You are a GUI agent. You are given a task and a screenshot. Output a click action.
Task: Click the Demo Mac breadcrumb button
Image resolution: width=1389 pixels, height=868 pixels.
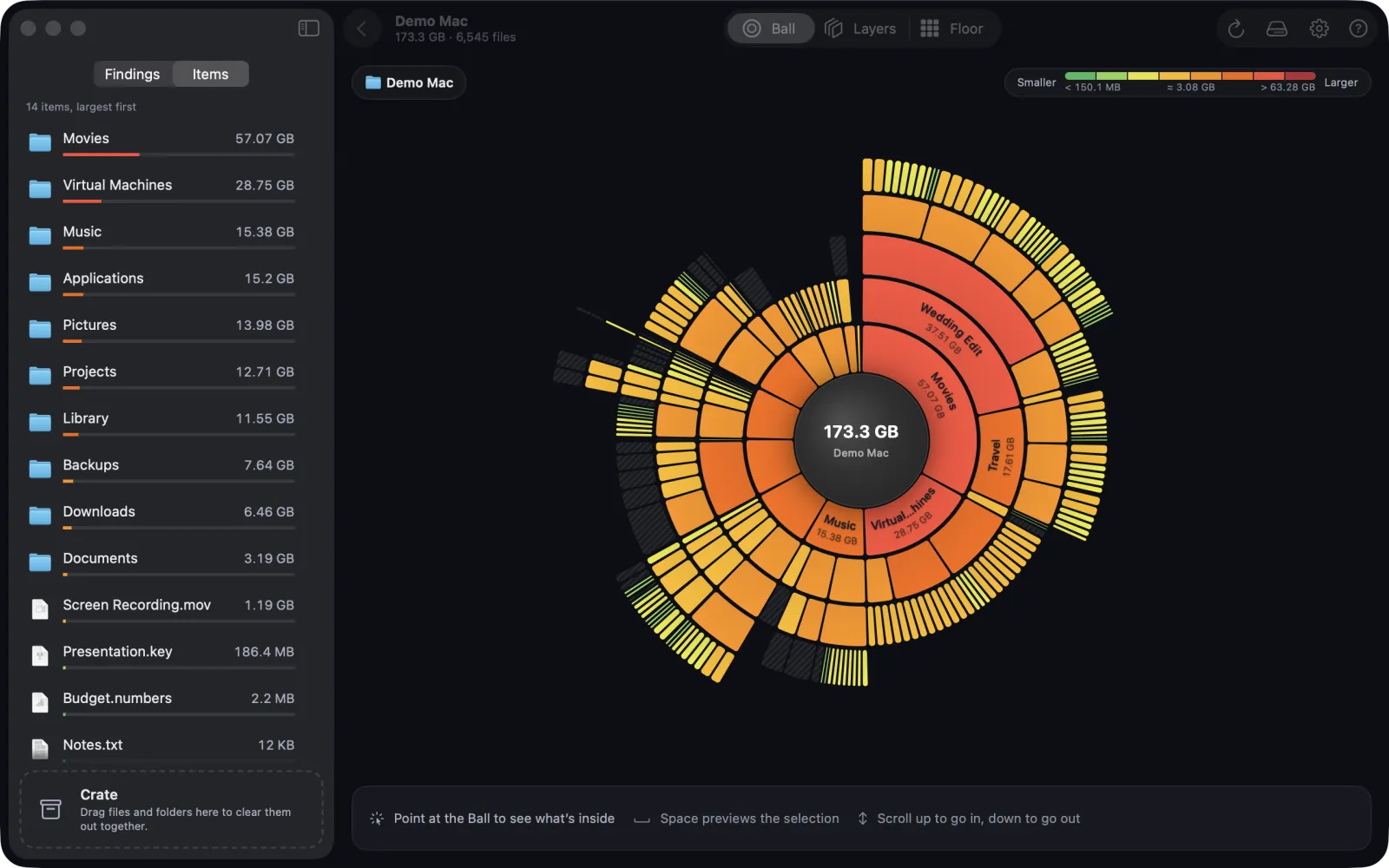pos(409,82)
